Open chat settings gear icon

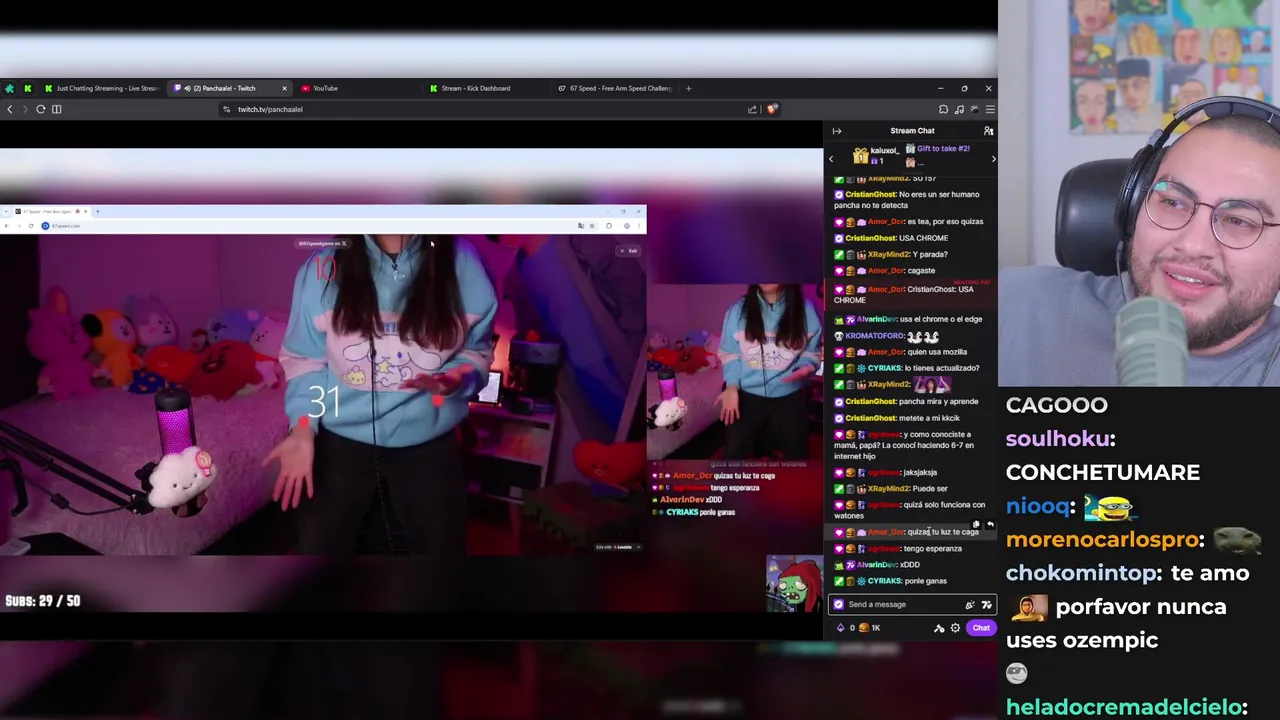pyautogui.click(x=955, y=628)
